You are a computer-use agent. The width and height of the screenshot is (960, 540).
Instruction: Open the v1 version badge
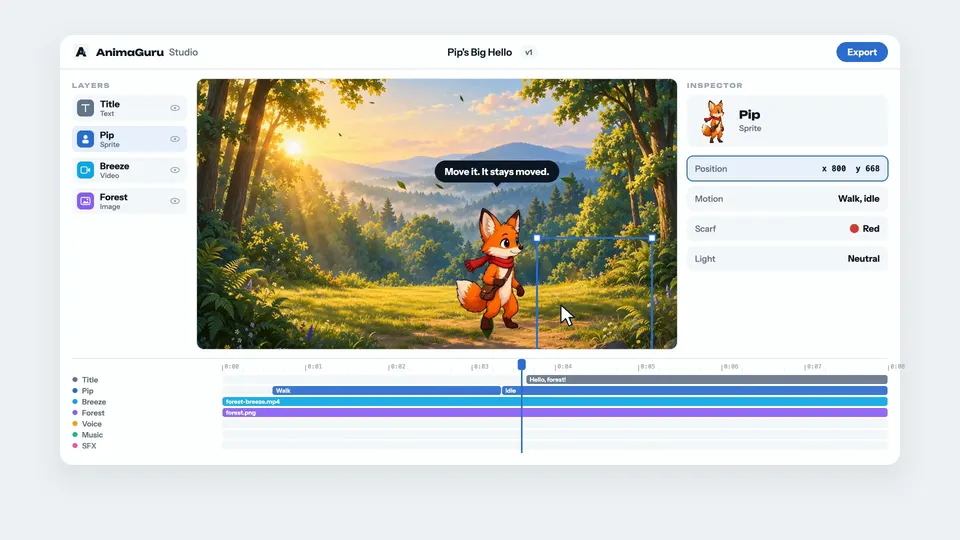pyautogui.click(x=528, y=52)
